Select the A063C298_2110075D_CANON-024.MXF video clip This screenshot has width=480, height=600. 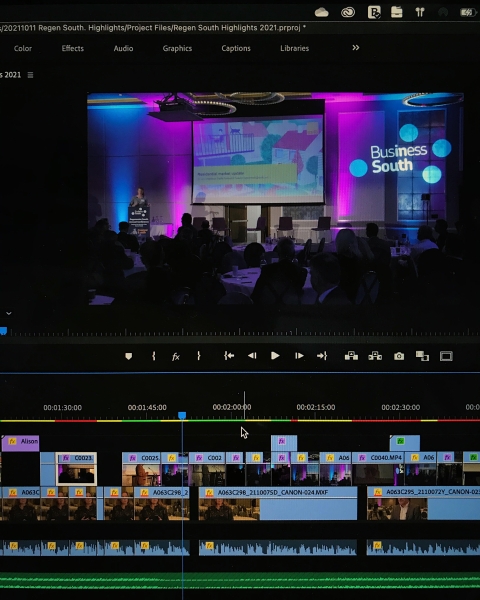(278, 503)
